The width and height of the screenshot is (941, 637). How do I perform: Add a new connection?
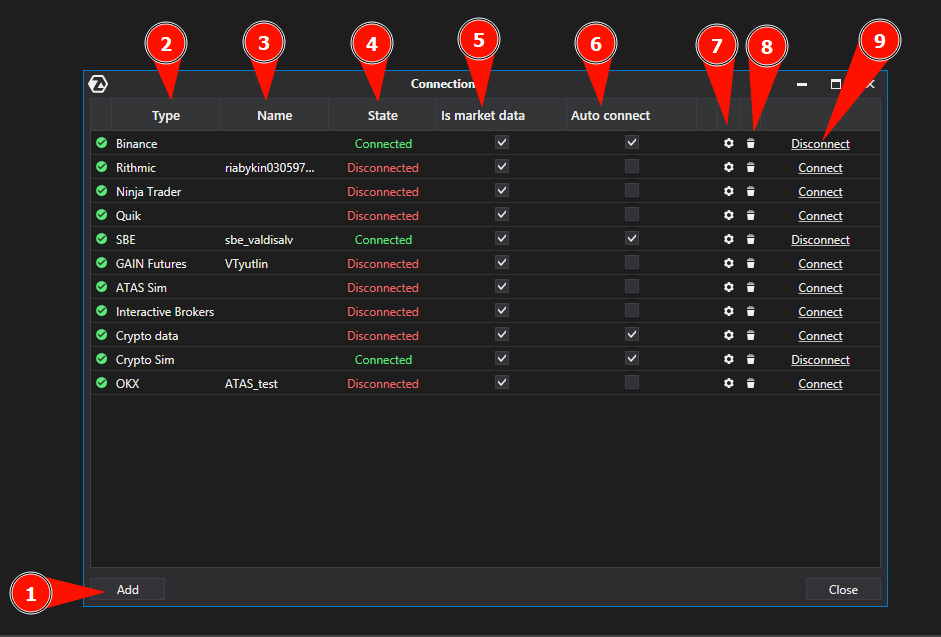[x=127, y=590]
